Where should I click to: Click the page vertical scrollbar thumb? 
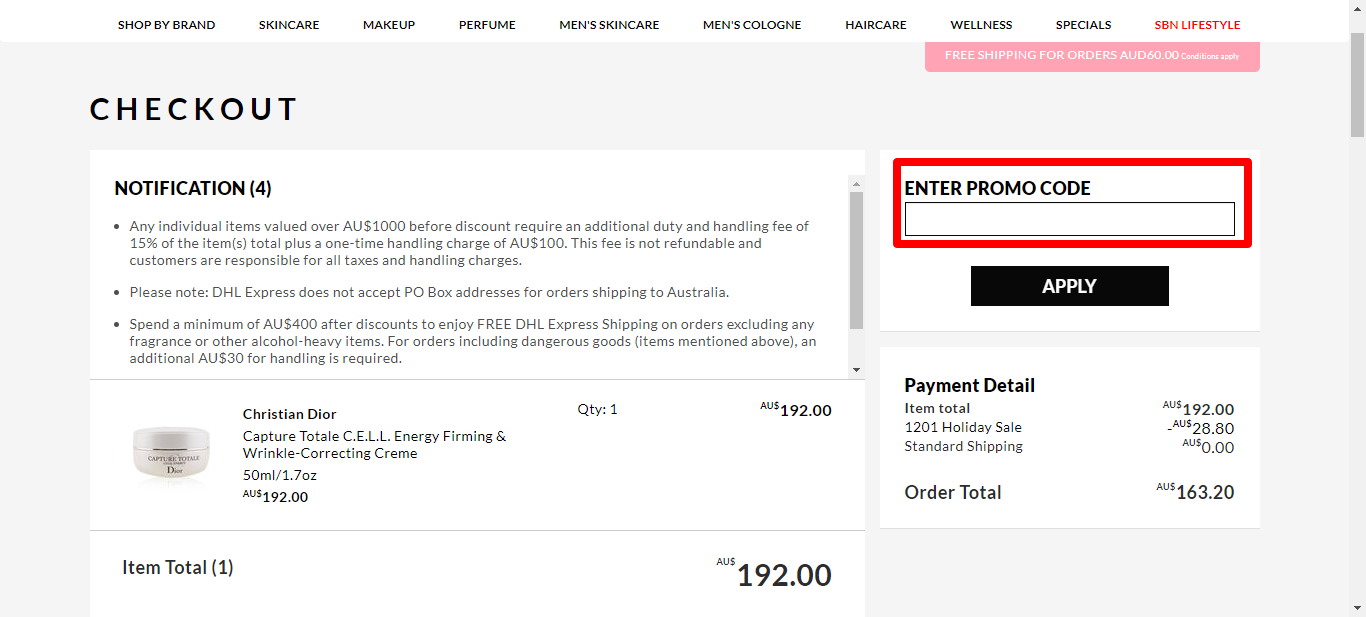tap(1357, 85)
